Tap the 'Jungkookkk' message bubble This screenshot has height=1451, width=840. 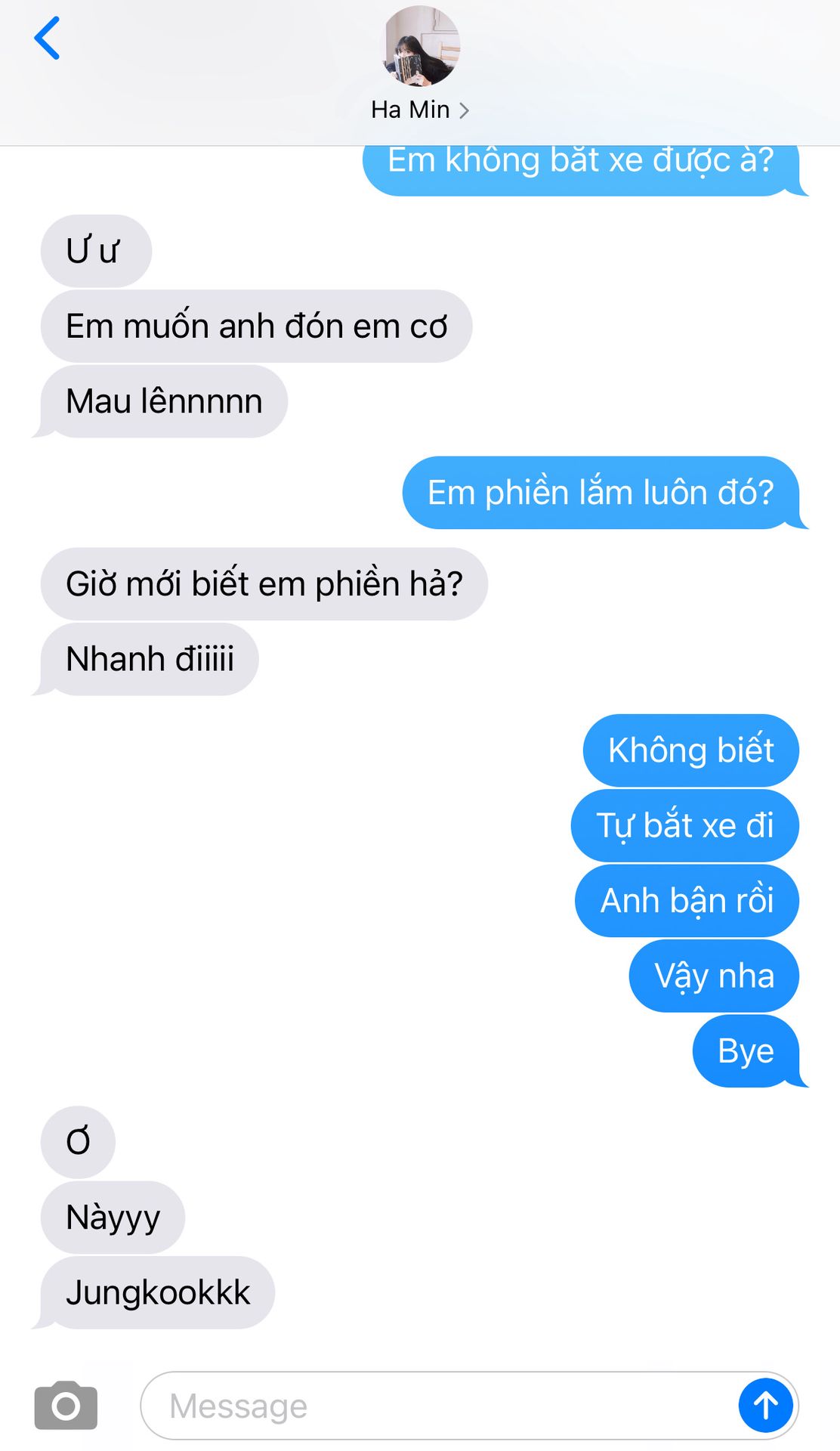[x=154, y=1292]
